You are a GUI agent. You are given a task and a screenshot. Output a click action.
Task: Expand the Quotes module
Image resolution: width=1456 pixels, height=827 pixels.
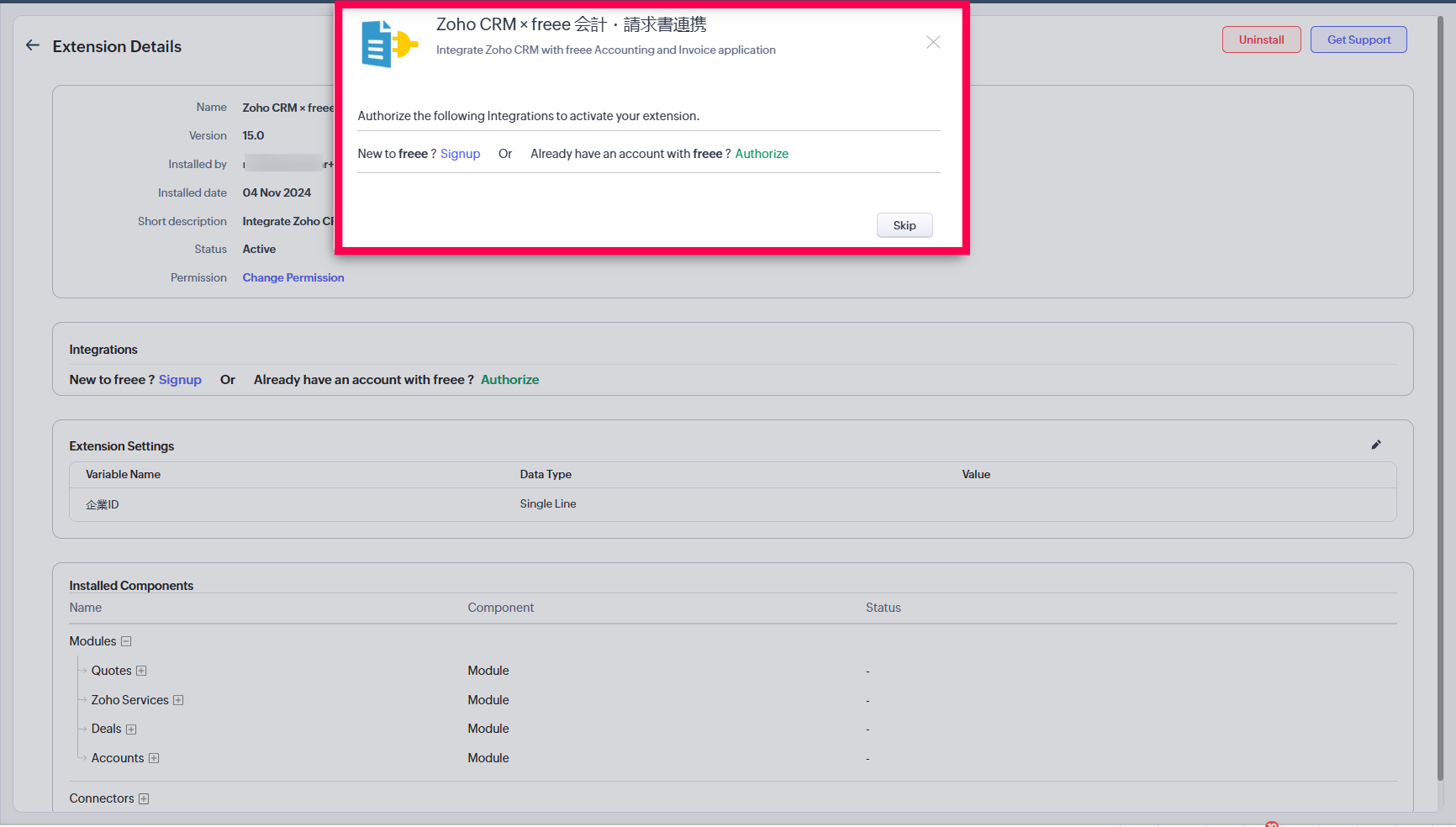[x=141, y=671]
